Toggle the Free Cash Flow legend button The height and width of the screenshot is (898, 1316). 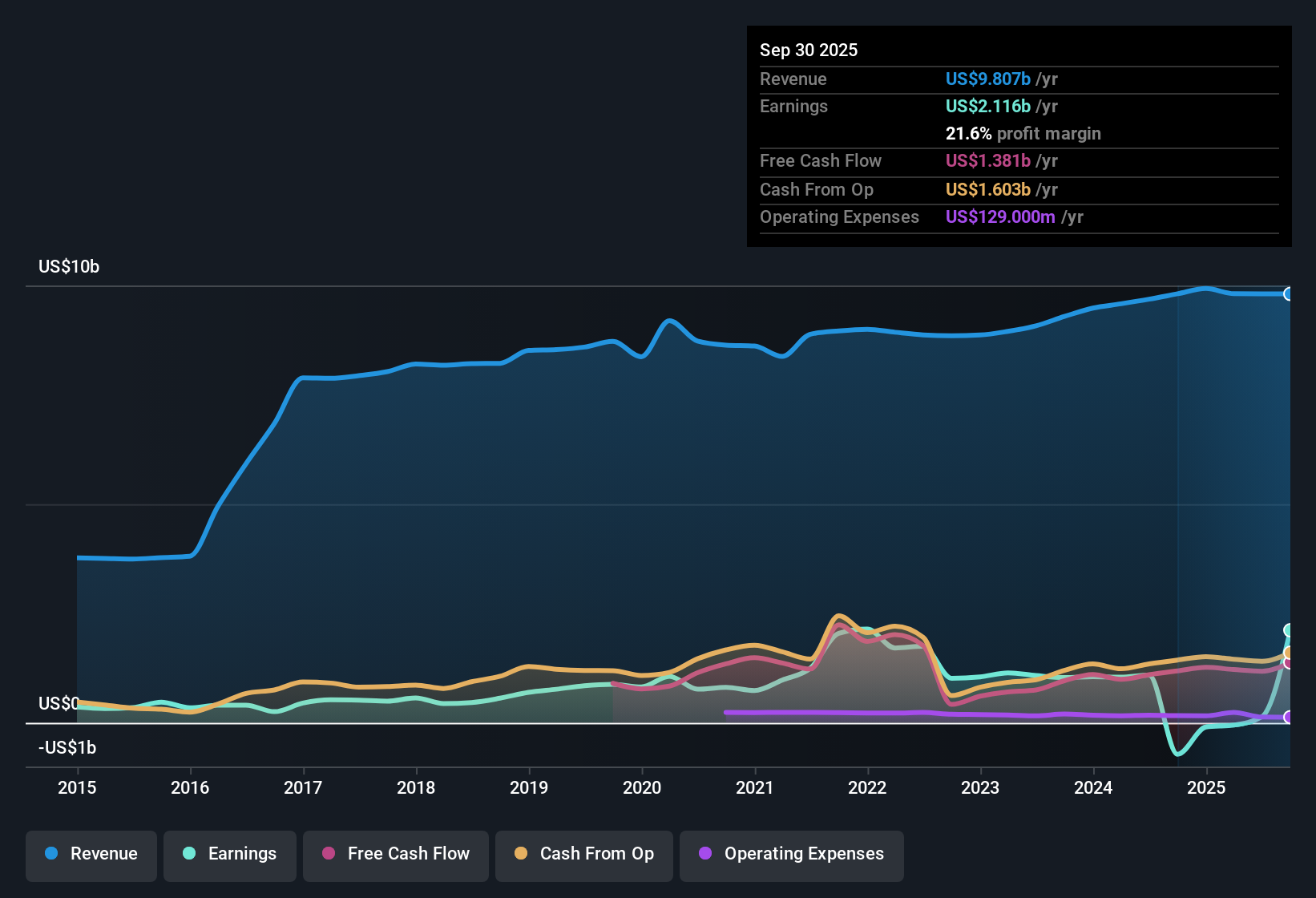[396, 856]
